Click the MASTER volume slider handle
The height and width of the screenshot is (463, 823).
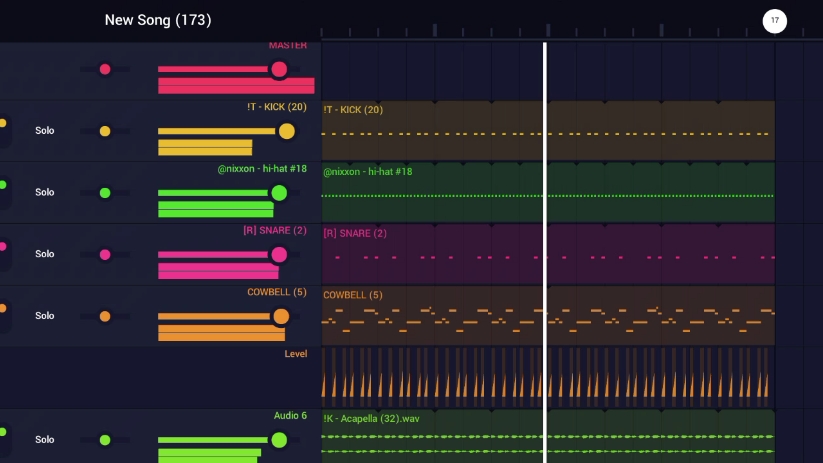279,69
